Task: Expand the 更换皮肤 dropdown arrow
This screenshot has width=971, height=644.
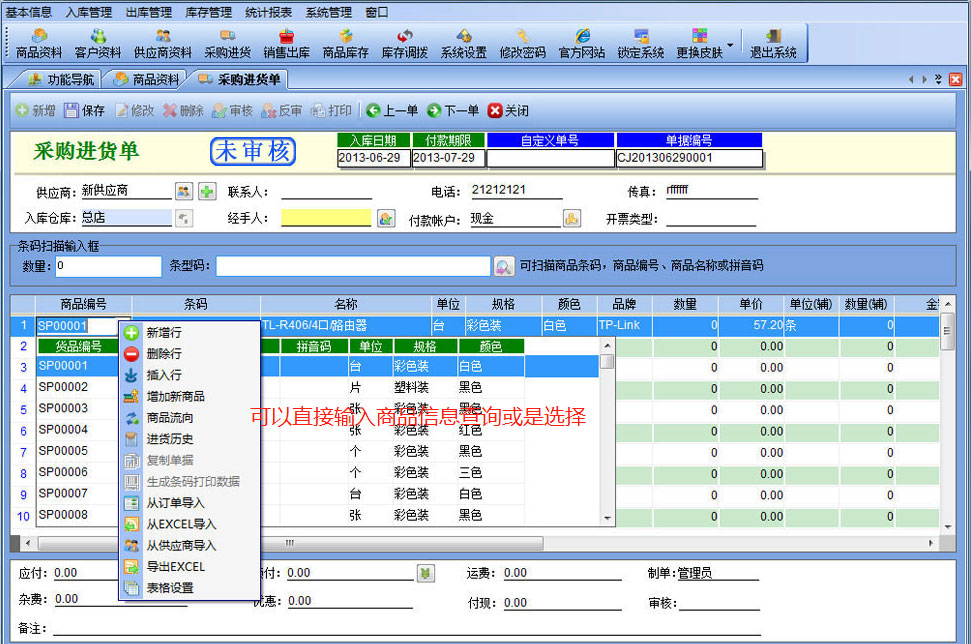Action: (x=730, y=44)
